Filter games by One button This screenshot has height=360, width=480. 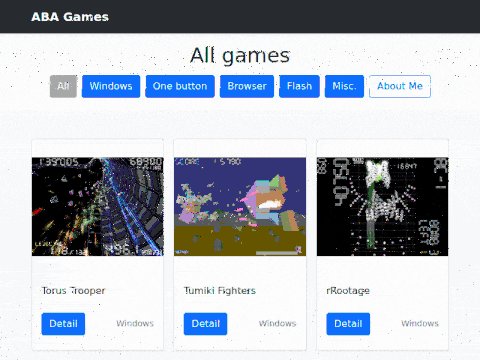click(x=180, y=86)
